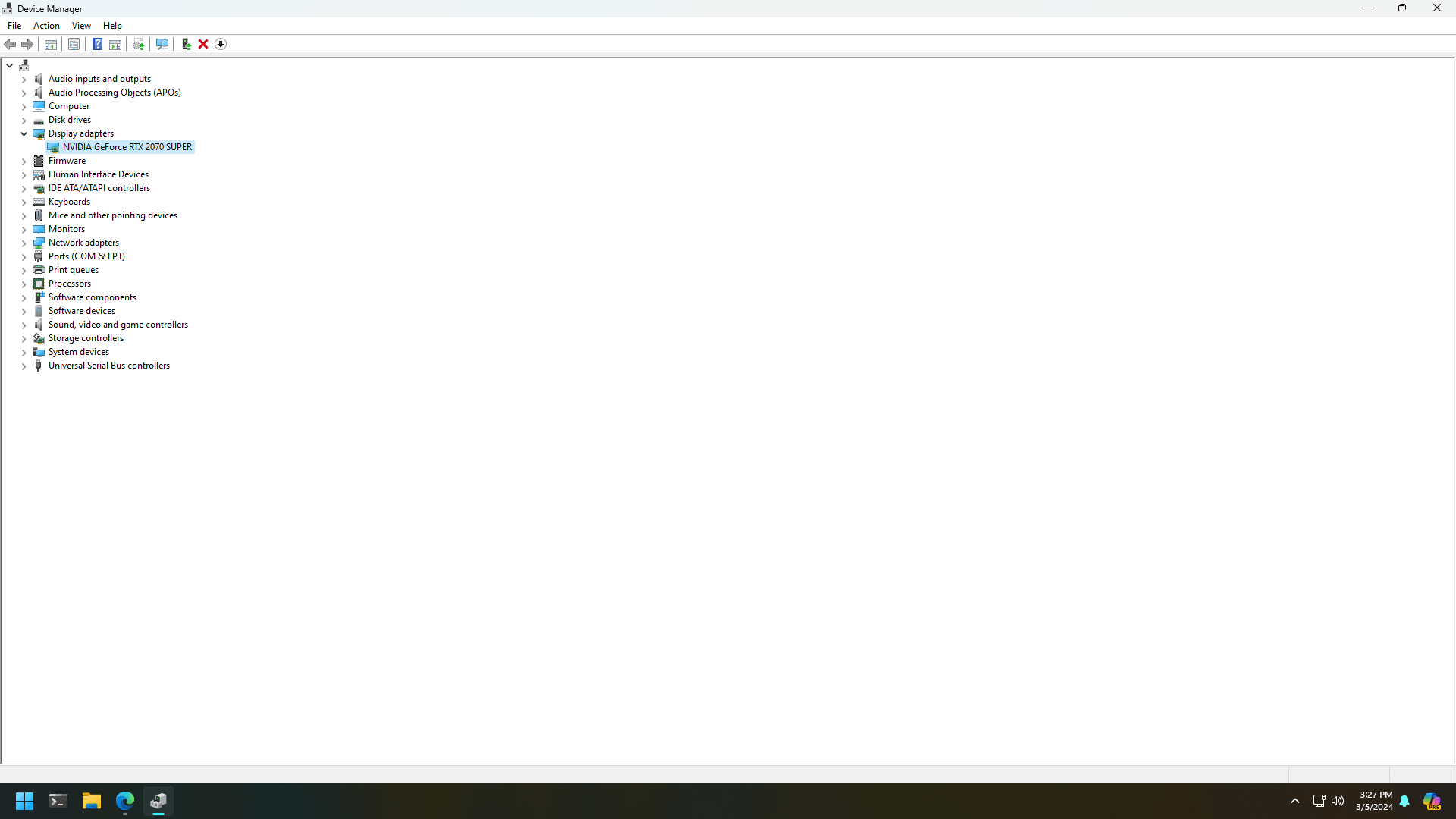Click the update driver icon in toolbar
This screenshot has height=819, width=1456.
pos(186,44)
